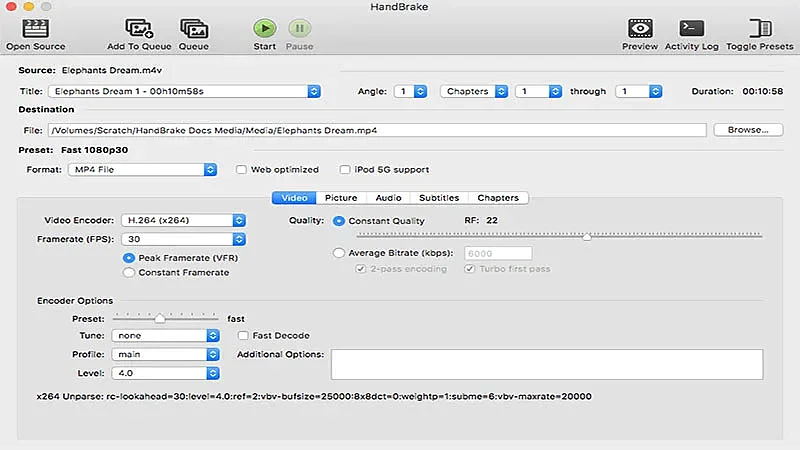Screen dimensions: 800x450
Task: Show the Activity Log terminal icon
Action: 691,29
